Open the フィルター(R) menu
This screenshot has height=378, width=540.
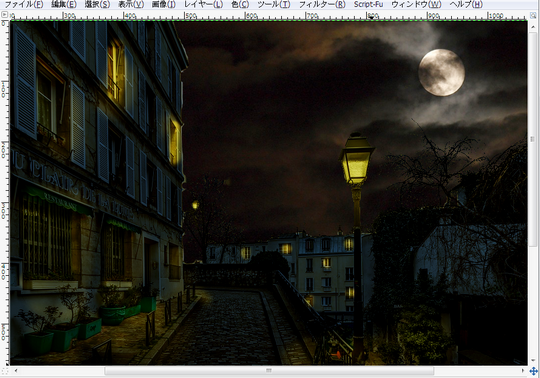(322, 4)
